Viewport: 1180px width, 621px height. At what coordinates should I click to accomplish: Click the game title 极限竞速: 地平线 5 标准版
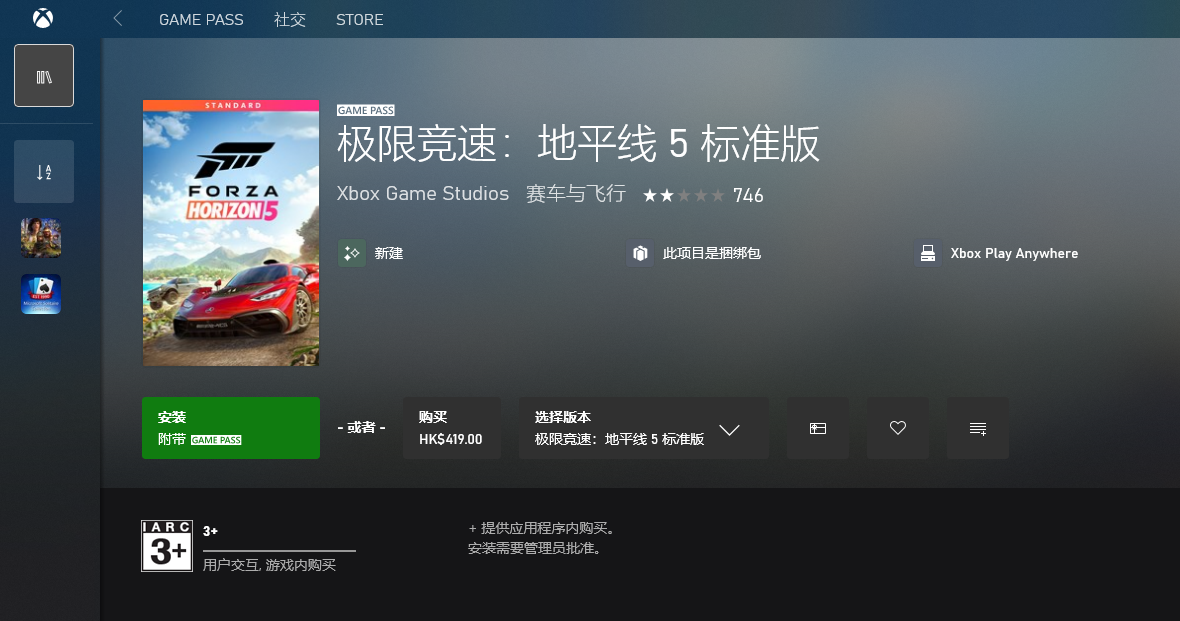point(578,144)
